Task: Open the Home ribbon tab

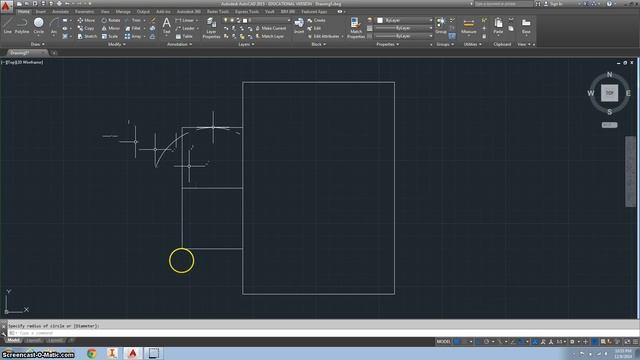Action: 24,11
